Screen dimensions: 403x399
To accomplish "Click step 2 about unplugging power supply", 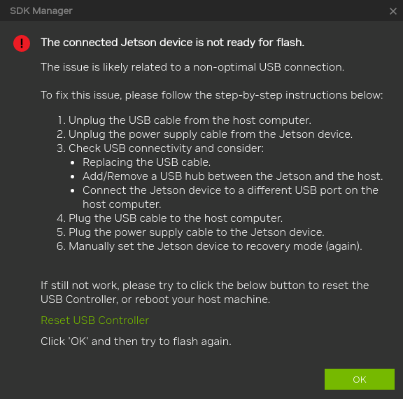I will tap(205, 134).
